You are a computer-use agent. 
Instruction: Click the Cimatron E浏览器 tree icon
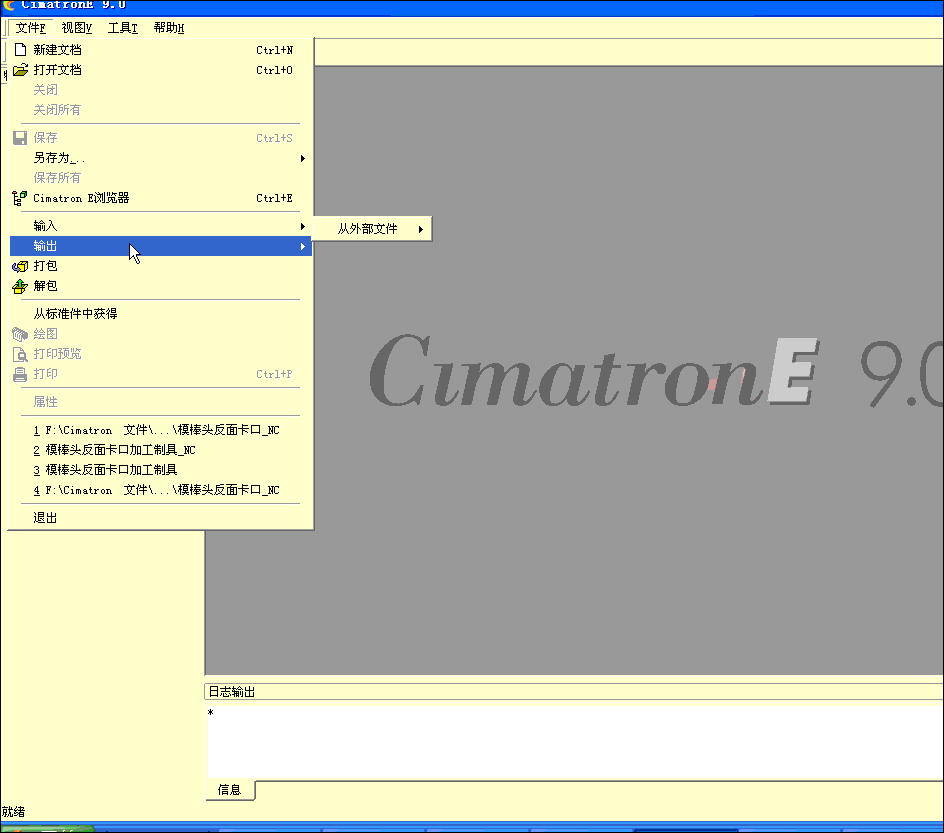[x=20, y=198]
